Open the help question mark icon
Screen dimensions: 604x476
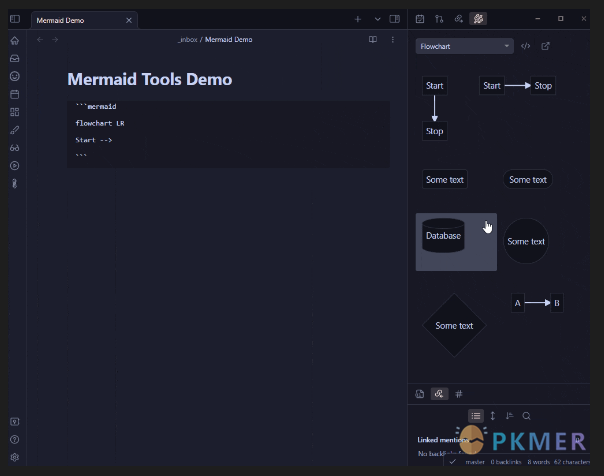coord(15,439)
